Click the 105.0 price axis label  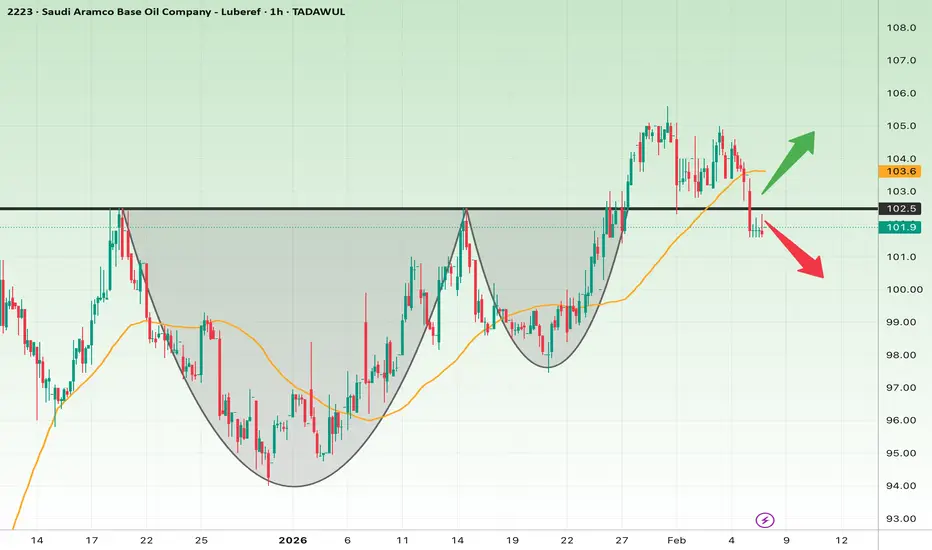point(901,126)
